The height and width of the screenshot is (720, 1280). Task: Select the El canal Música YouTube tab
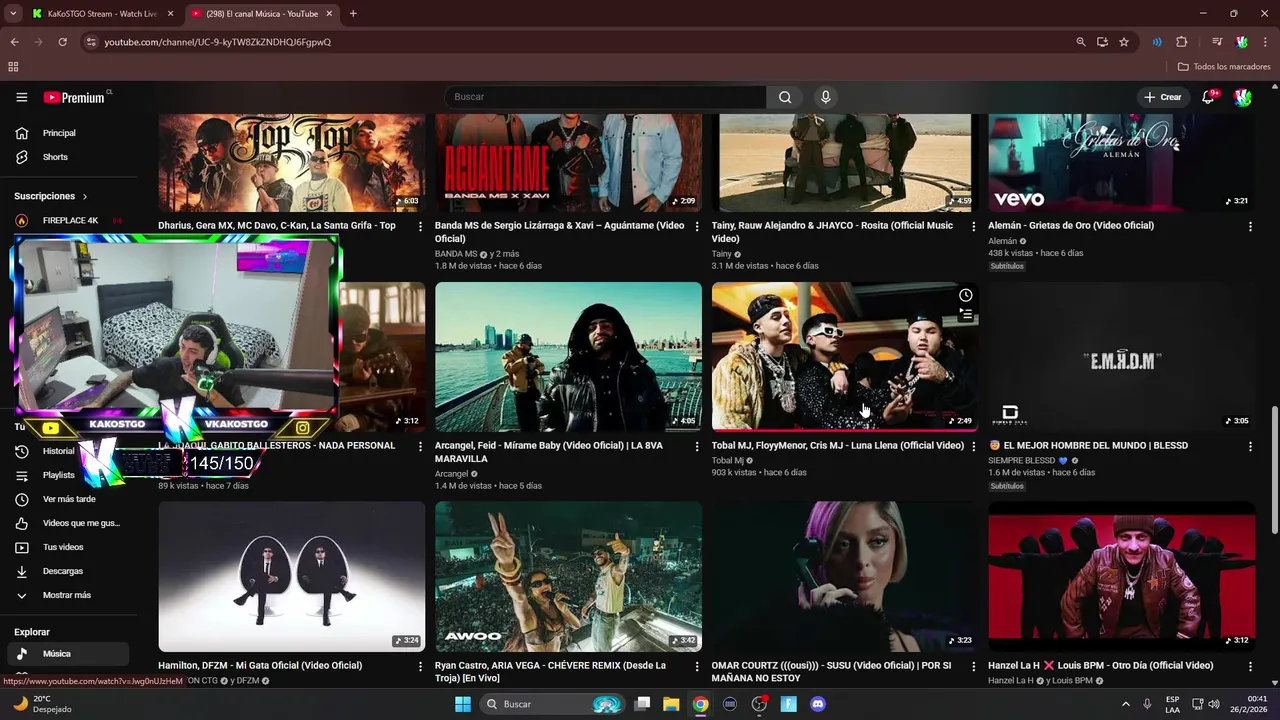[262, 13]
